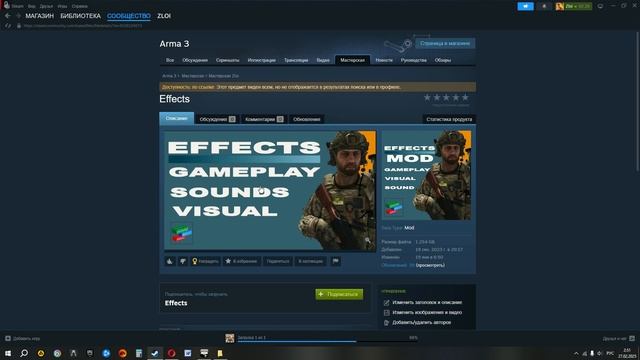The height and width of the screenshot is (360, 640).
Task: Go forward with the navigation arrow
Action: point(18,16)
